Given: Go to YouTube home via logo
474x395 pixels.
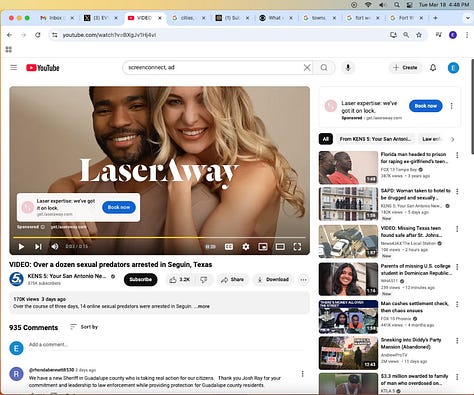Looking at the screenshot, I should (x=43, y=68).
